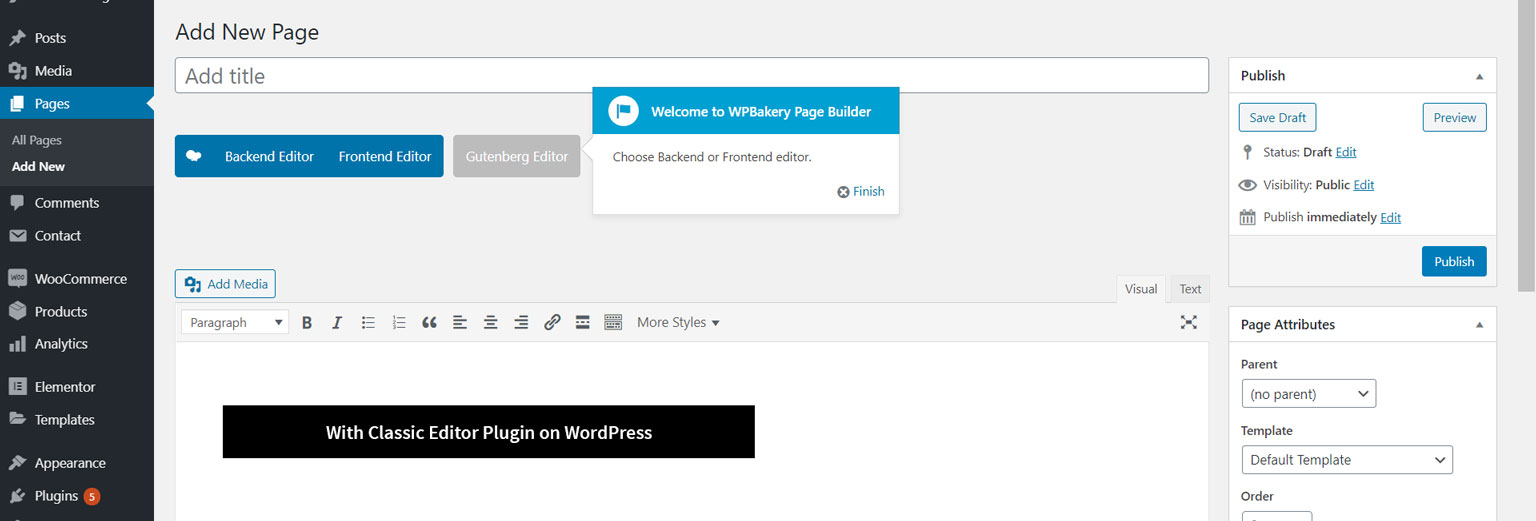Insert a bulleted list

coord(368,322)
